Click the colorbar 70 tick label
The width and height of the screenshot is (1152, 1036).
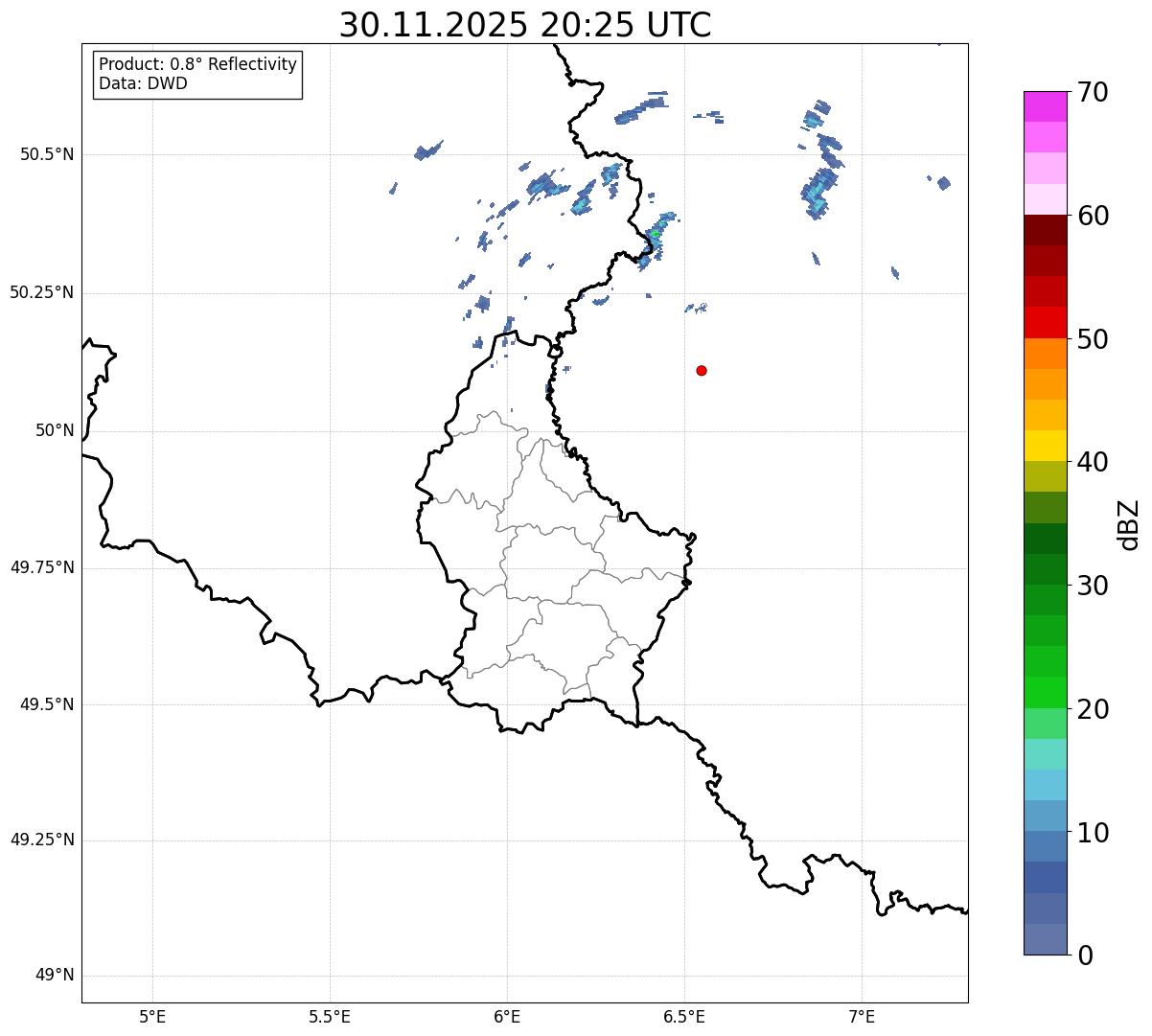(1093, 92)
